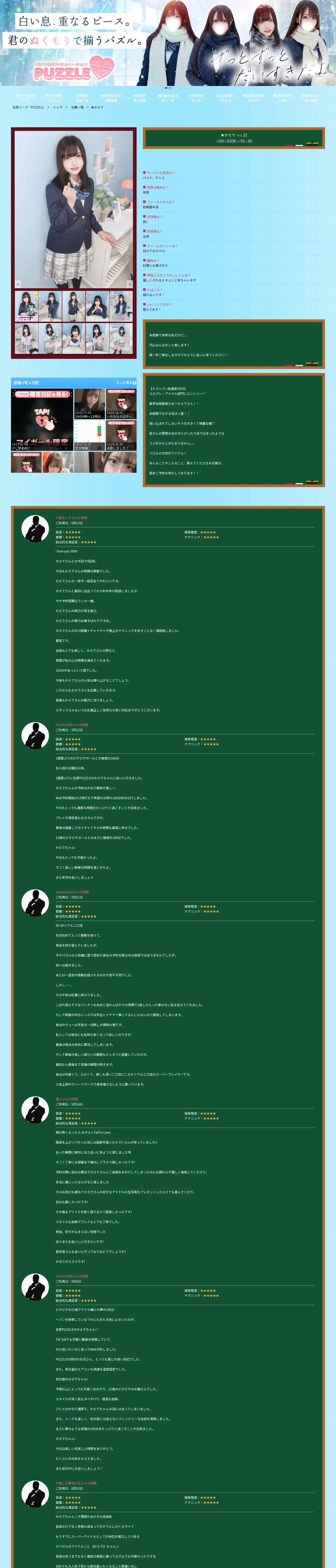Screen dimensions: 336x1568
Task: Select third thumbnail in bottom gallery row
Action: [x=74, y=338]
